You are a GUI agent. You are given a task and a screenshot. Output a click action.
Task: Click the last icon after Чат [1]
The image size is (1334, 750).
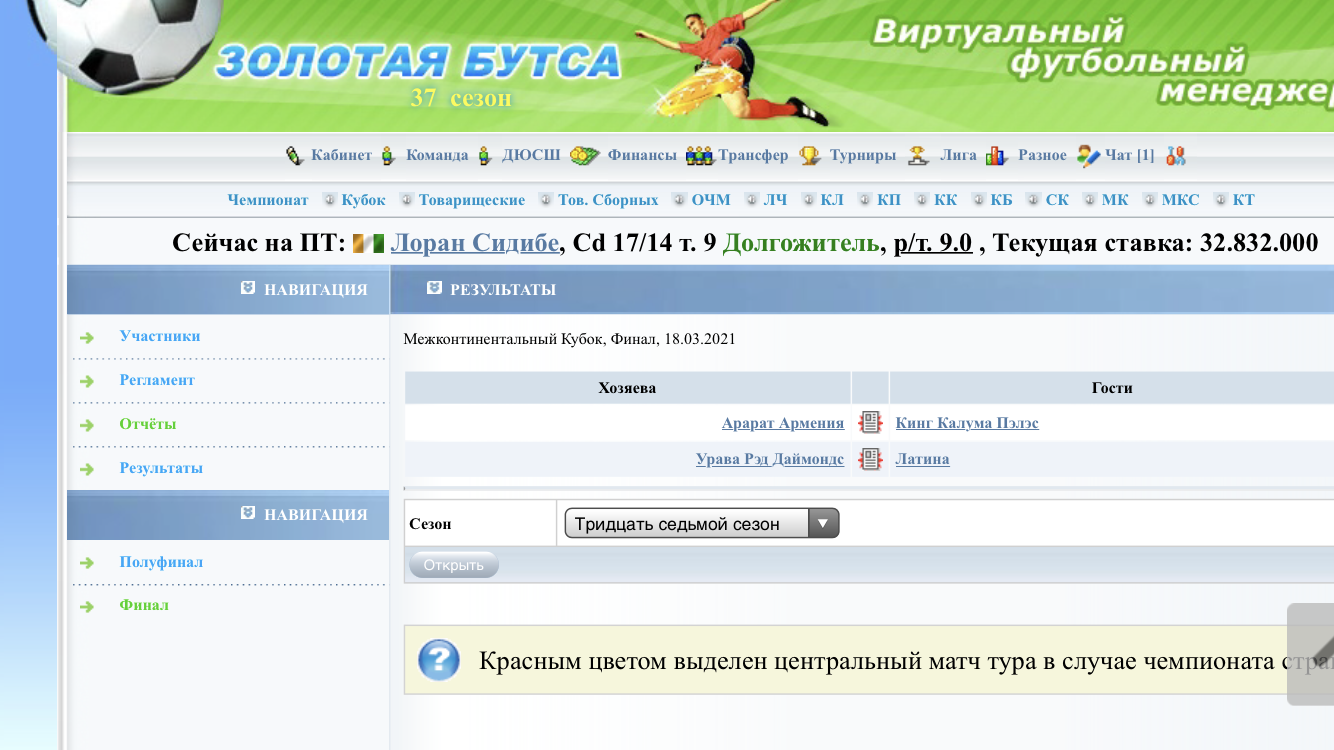coord(1176,156)
